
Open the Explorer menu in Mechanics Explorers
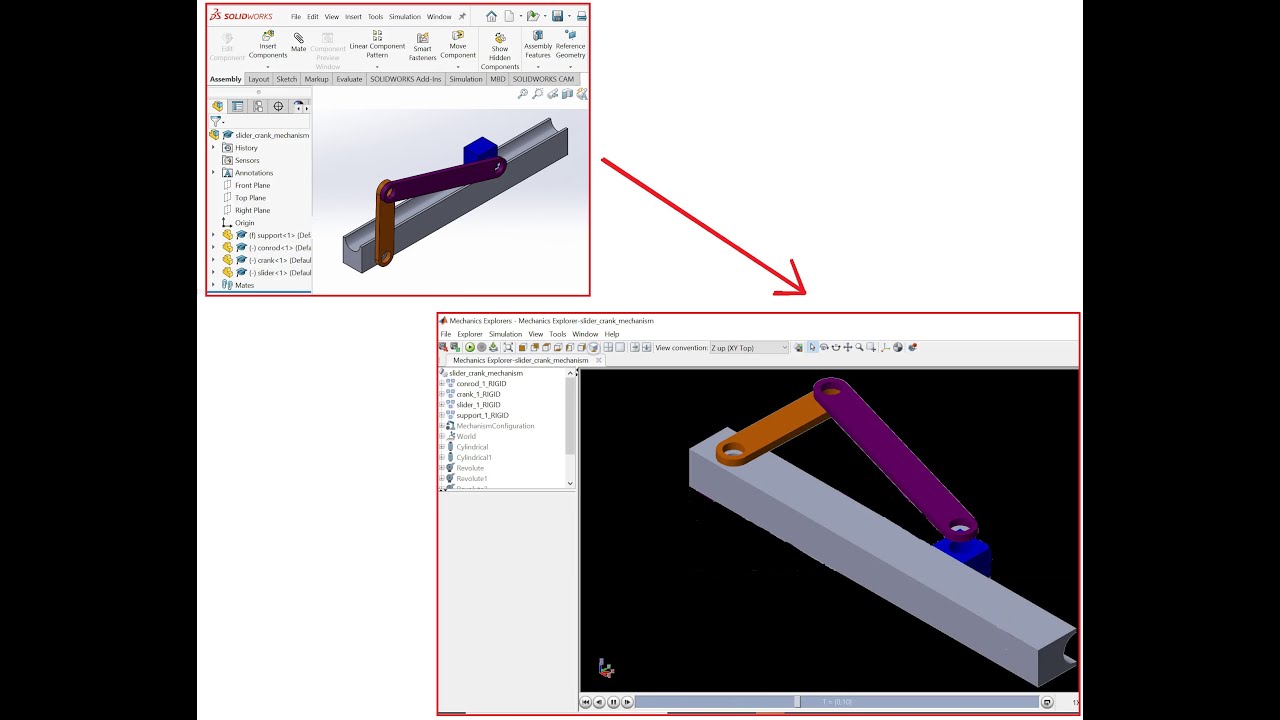click(x=470, y=334)
